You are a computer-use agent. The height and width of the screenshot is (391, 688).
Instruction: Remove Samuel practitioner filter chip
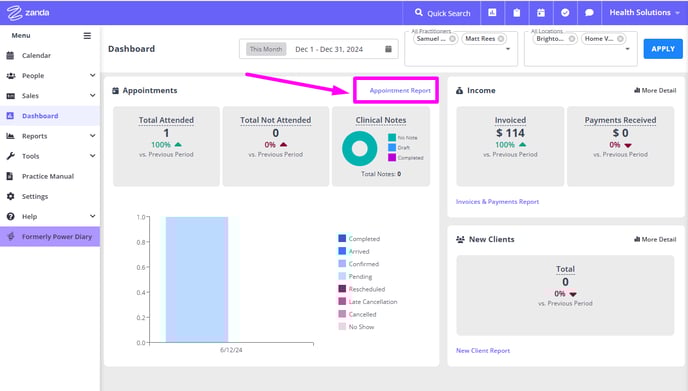pyautogui.click(x=452, y=39)
